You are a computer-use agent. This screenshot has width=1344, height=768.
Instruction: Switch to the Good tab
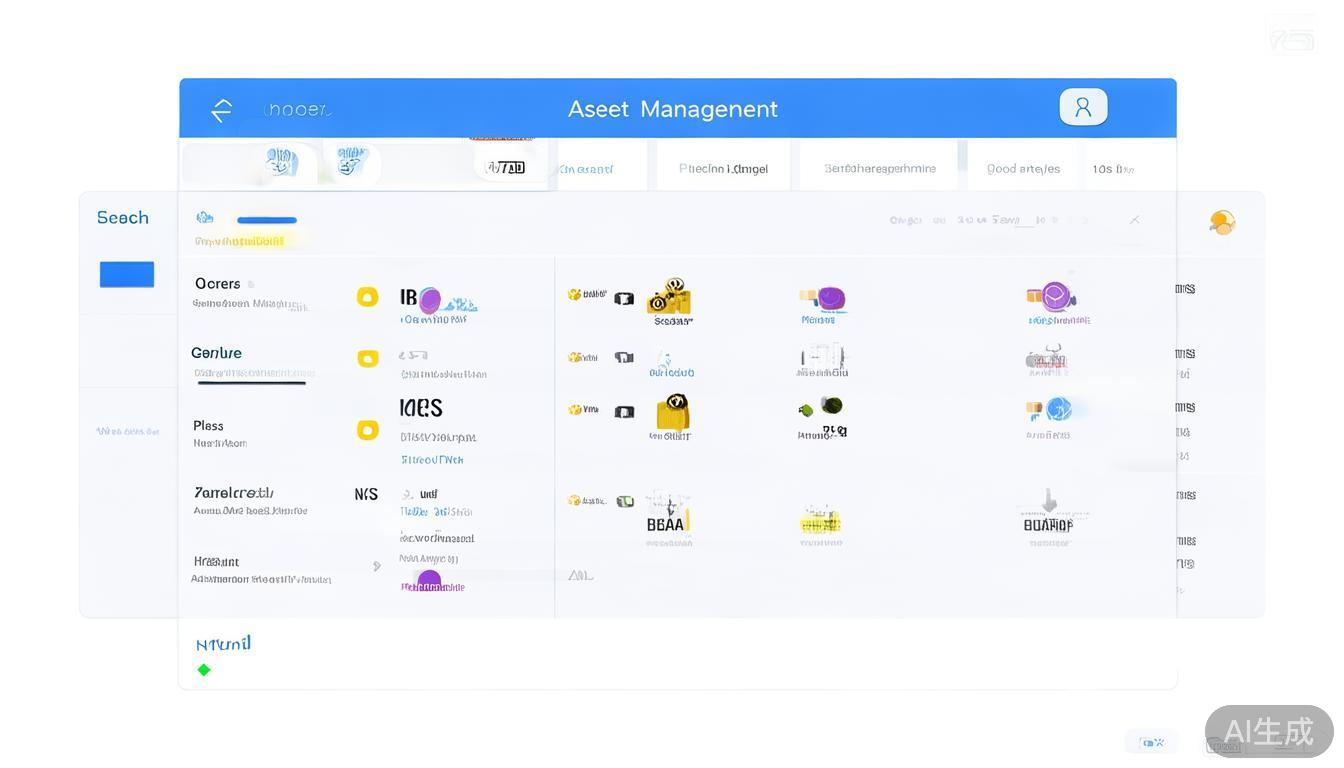[x=1023, y=168]
